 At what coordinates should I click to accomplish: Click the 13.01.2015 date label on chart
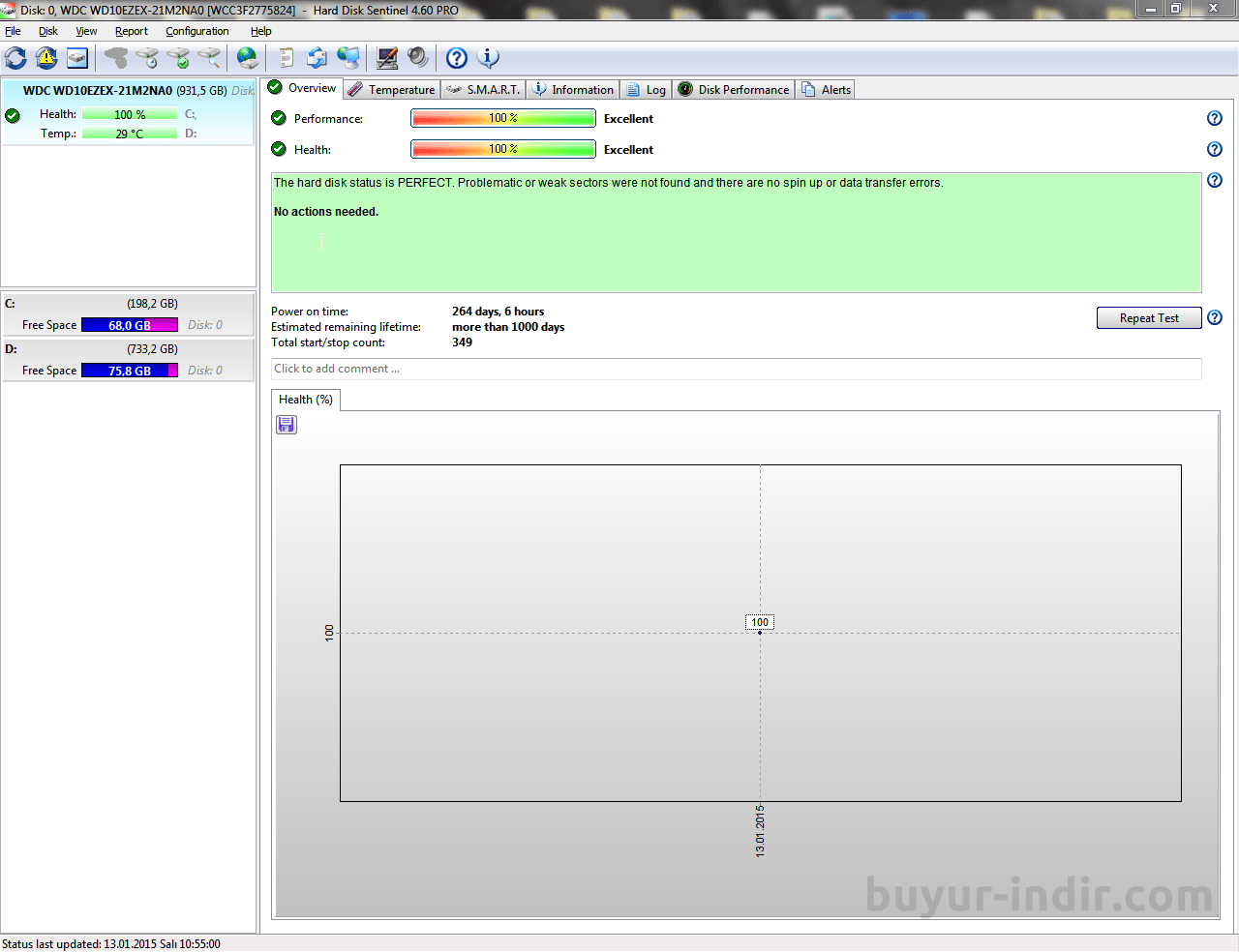pos(760,830)
